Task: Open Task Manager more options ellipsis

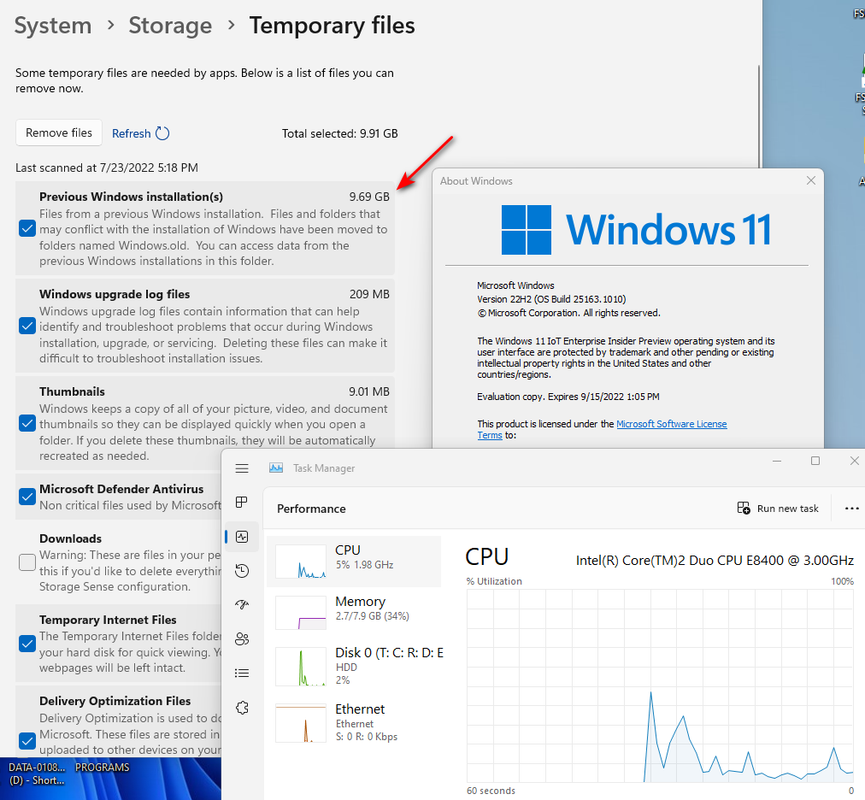Action: click(851, 508)
